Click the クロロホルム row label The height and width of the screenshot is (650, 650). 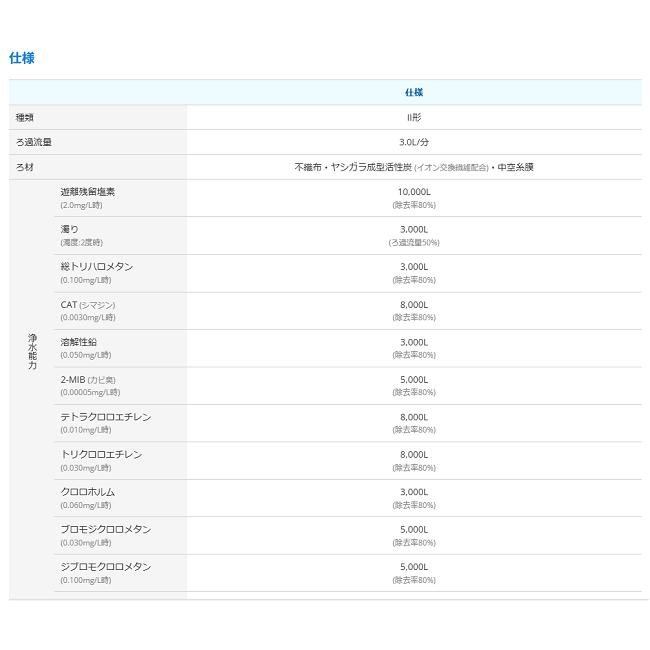87,492
